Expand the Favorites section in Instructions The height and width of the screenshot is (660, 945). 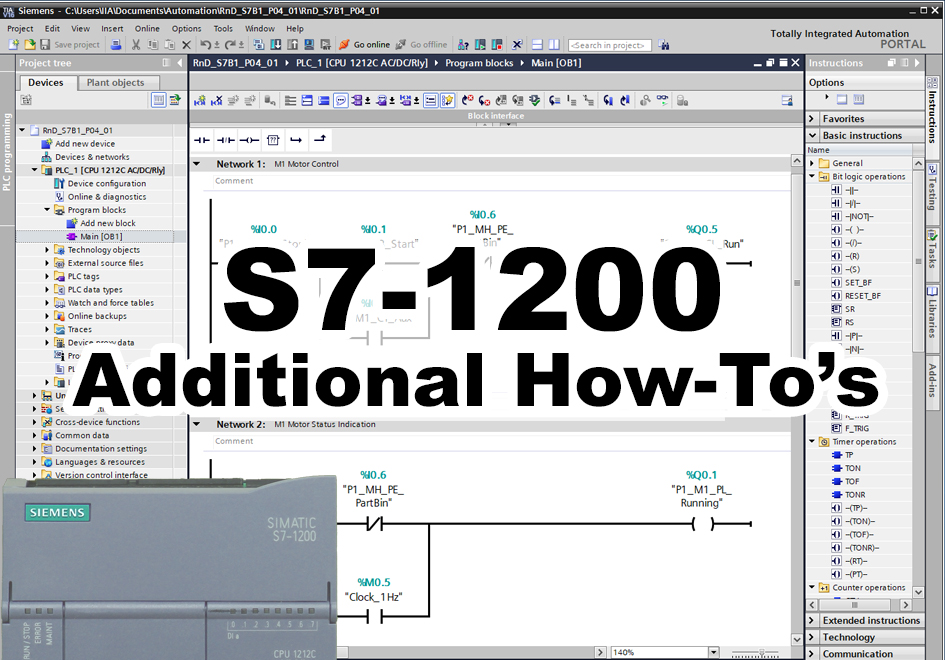(x=812, y=119)
